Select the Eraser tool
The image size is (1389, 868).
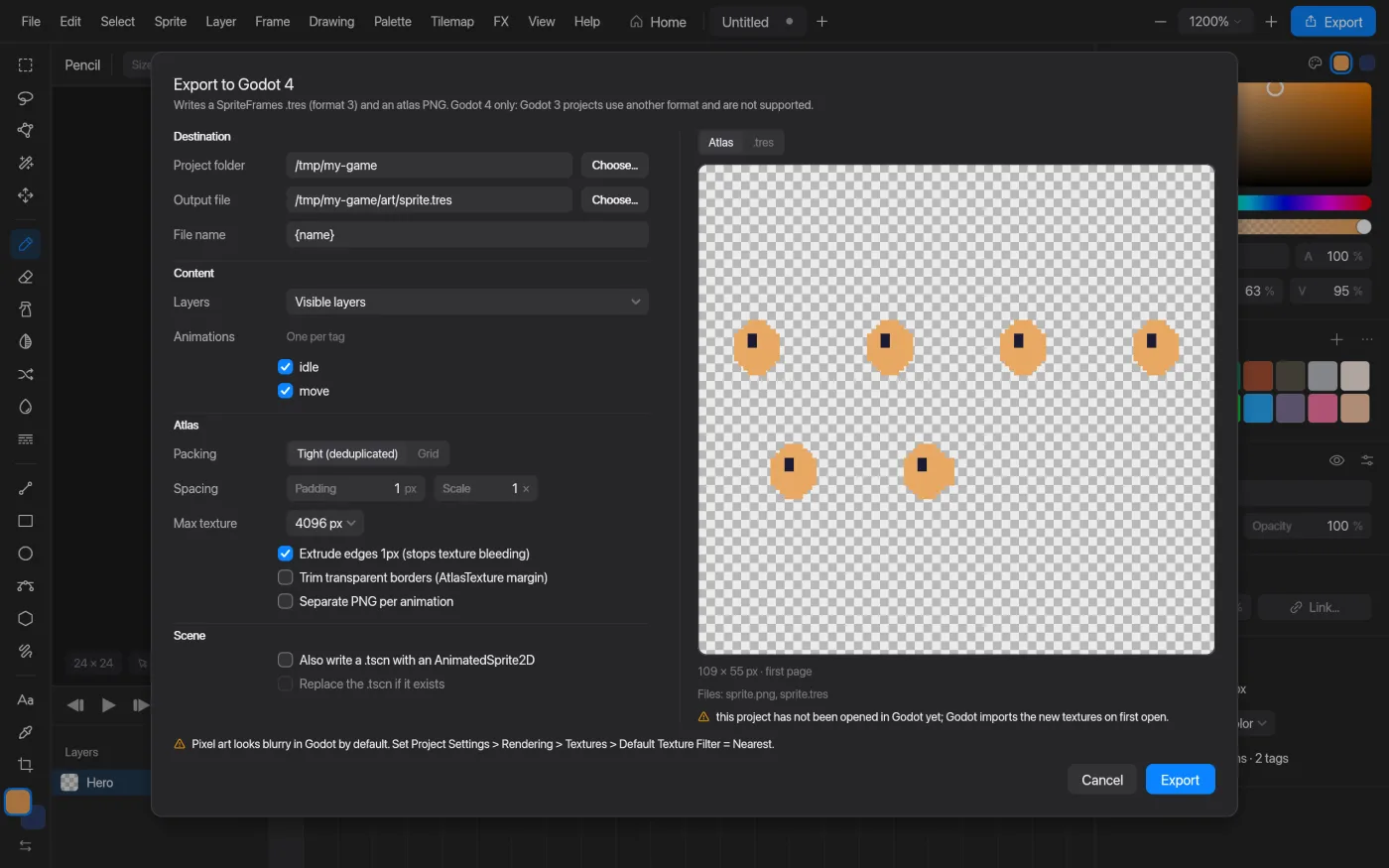point(26,277)
